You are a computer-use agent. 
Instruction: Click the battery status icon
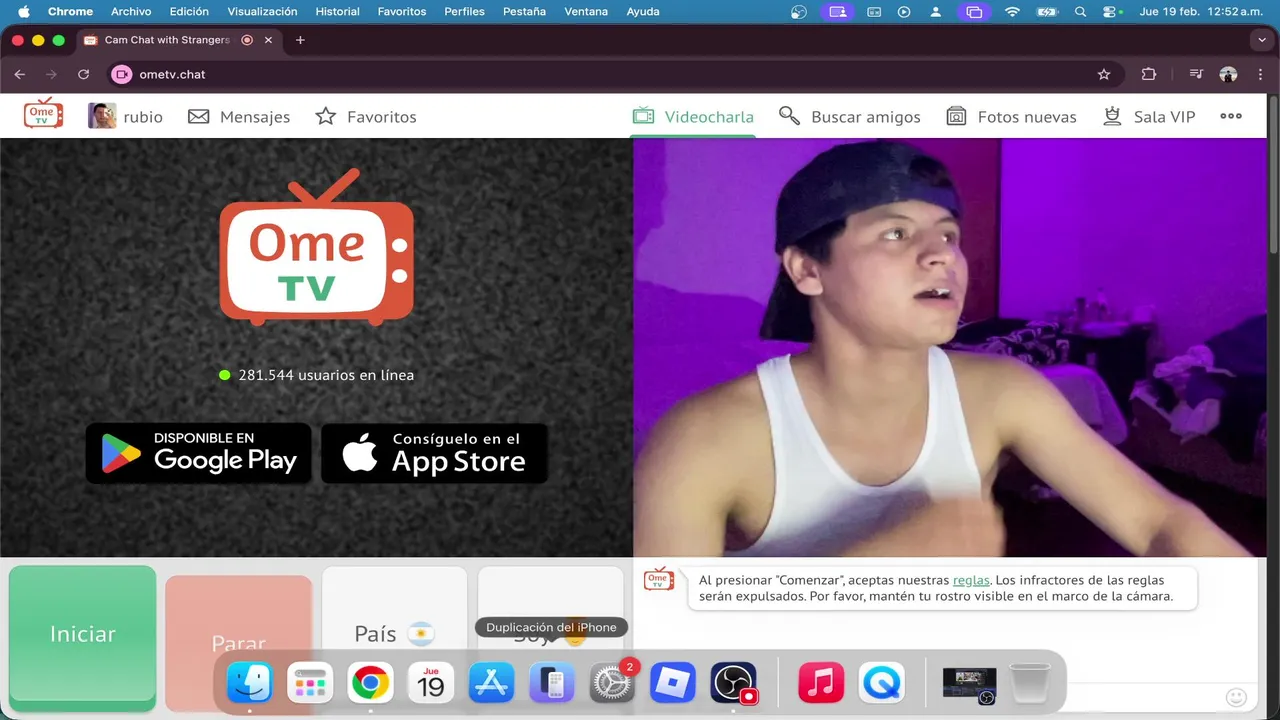1047,12
